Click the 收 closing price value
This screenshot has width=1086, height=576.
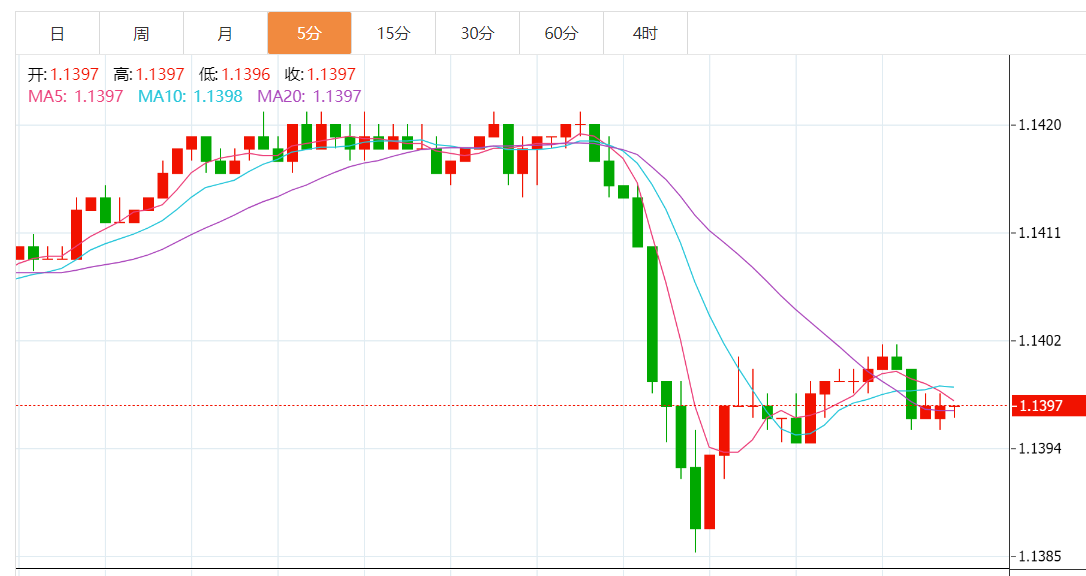331,74
